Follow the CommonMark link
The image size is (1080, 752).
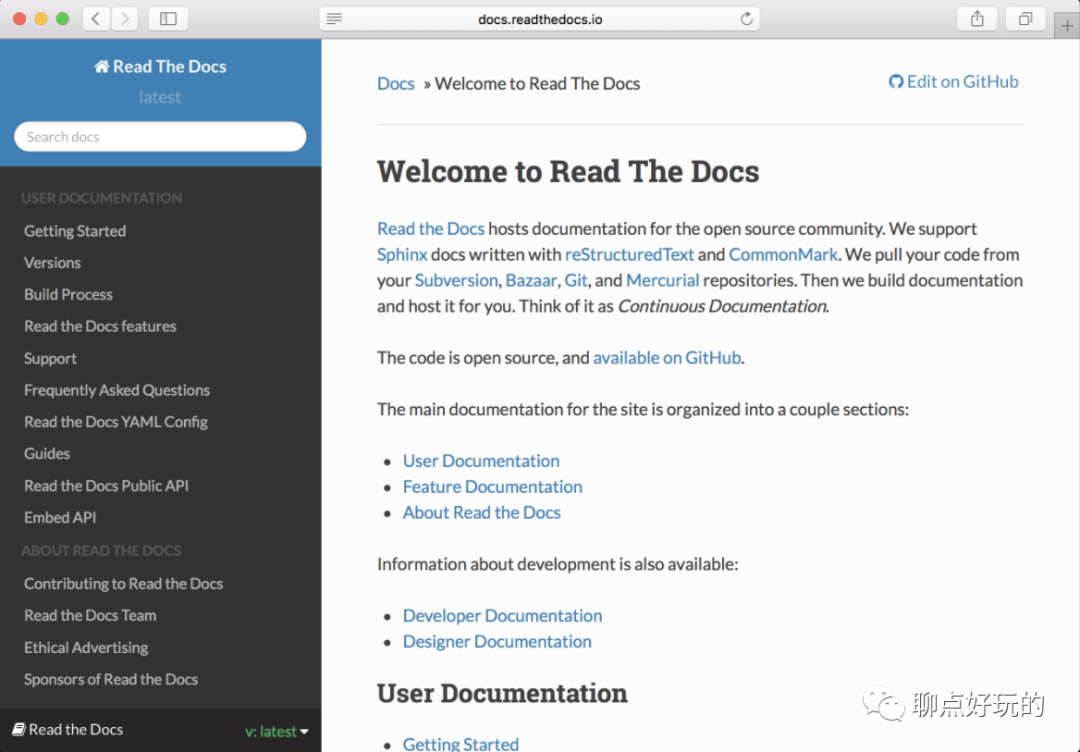pyautogui.click(x=783, y=254)
